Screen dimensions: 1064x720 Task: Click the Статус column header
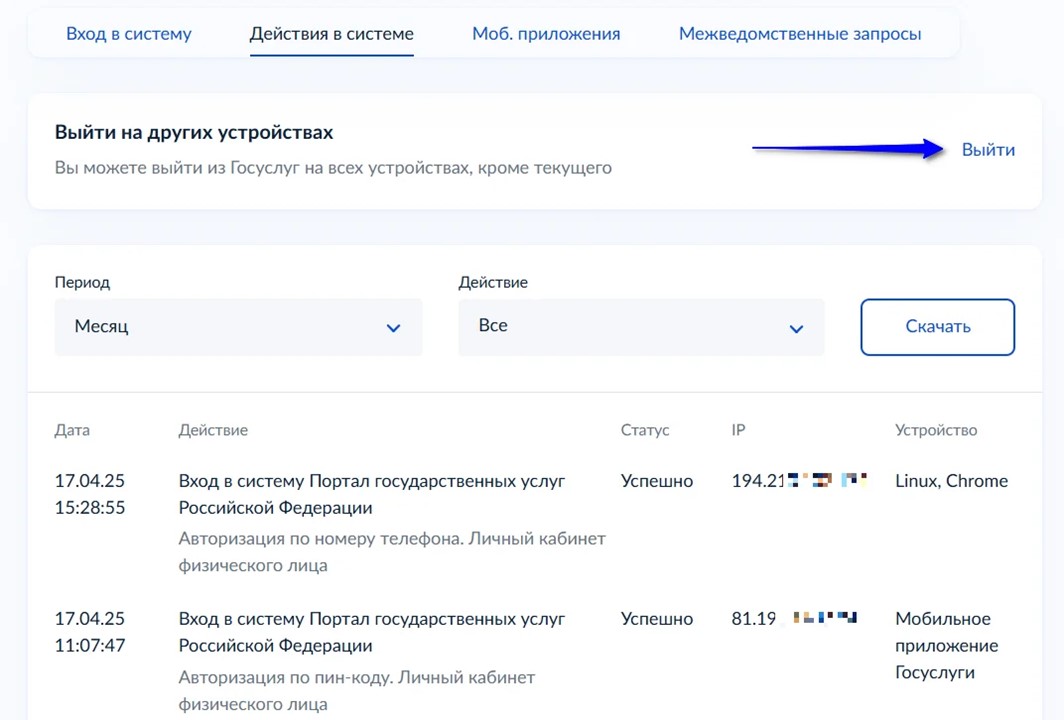tap(645, 430)
